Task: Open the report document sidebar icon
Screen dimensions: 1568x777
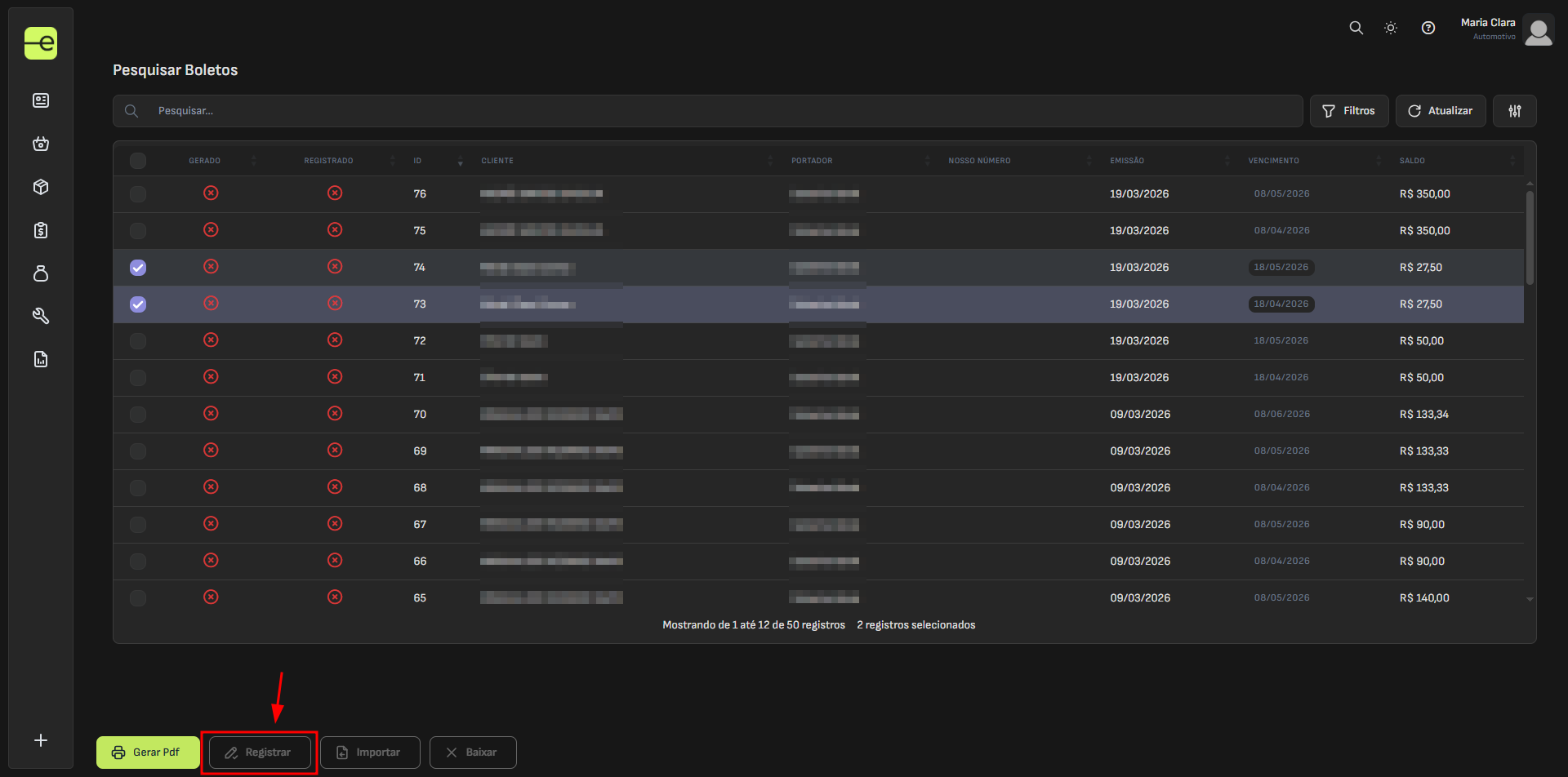Action: point(41,359)
